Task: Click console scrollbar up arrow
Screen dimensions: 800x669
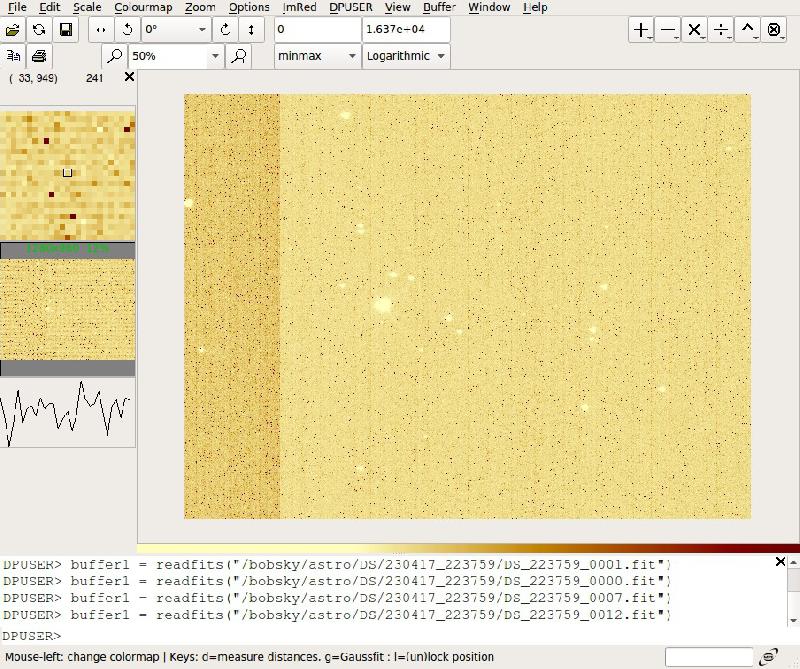Action: pos(793,562)
